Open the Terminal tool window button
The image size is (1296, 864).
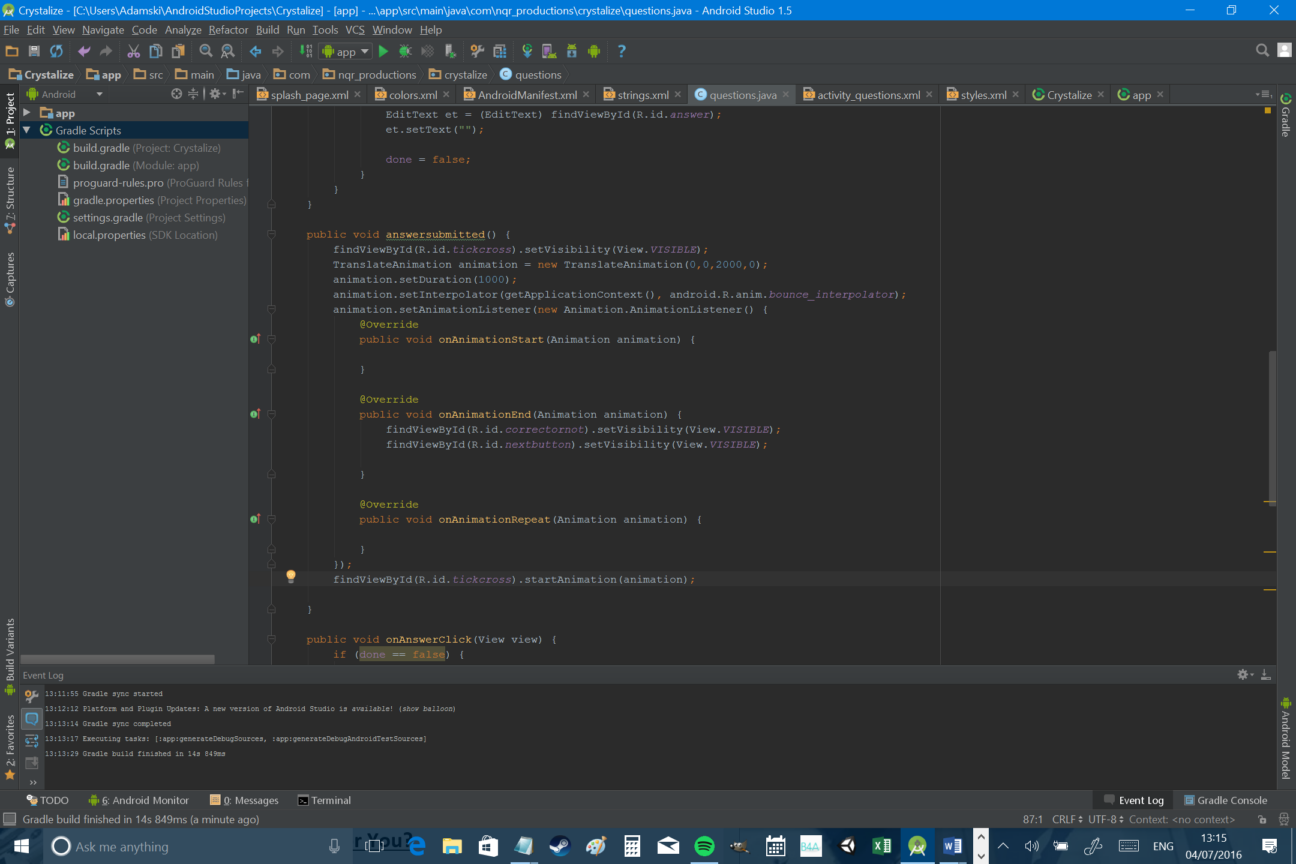pos(324,800)
